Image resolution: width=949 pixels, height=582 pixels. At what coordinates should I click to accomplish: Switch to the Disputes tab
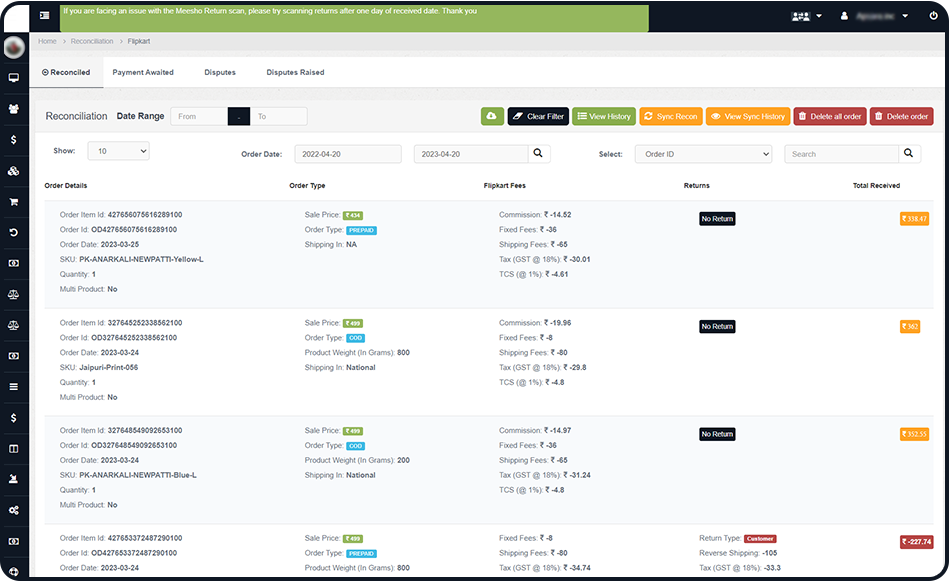click(x=220, y=73)
